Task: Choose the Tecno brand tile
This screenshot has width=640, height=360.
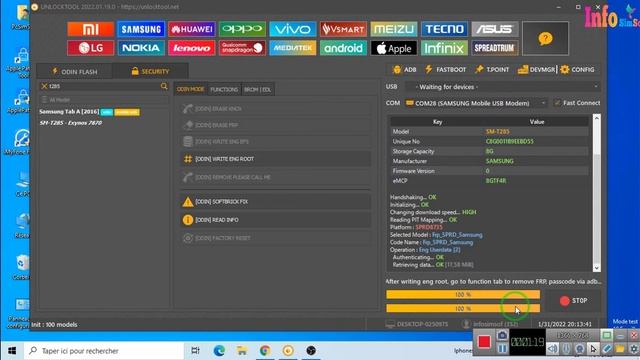Action: point(444,29)
